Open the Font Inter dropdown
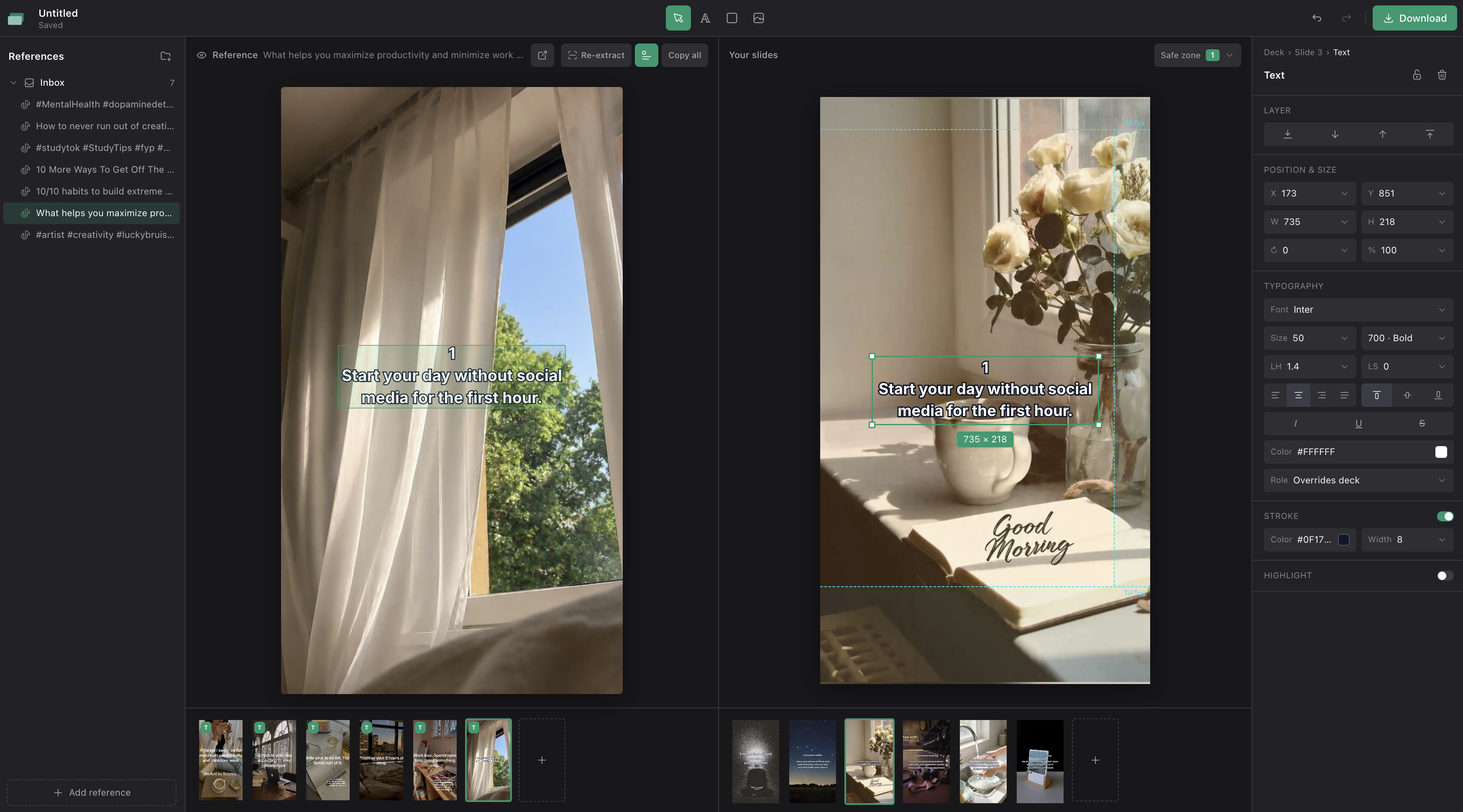Screen dimensions: 1463x812 coord(1358,309)
